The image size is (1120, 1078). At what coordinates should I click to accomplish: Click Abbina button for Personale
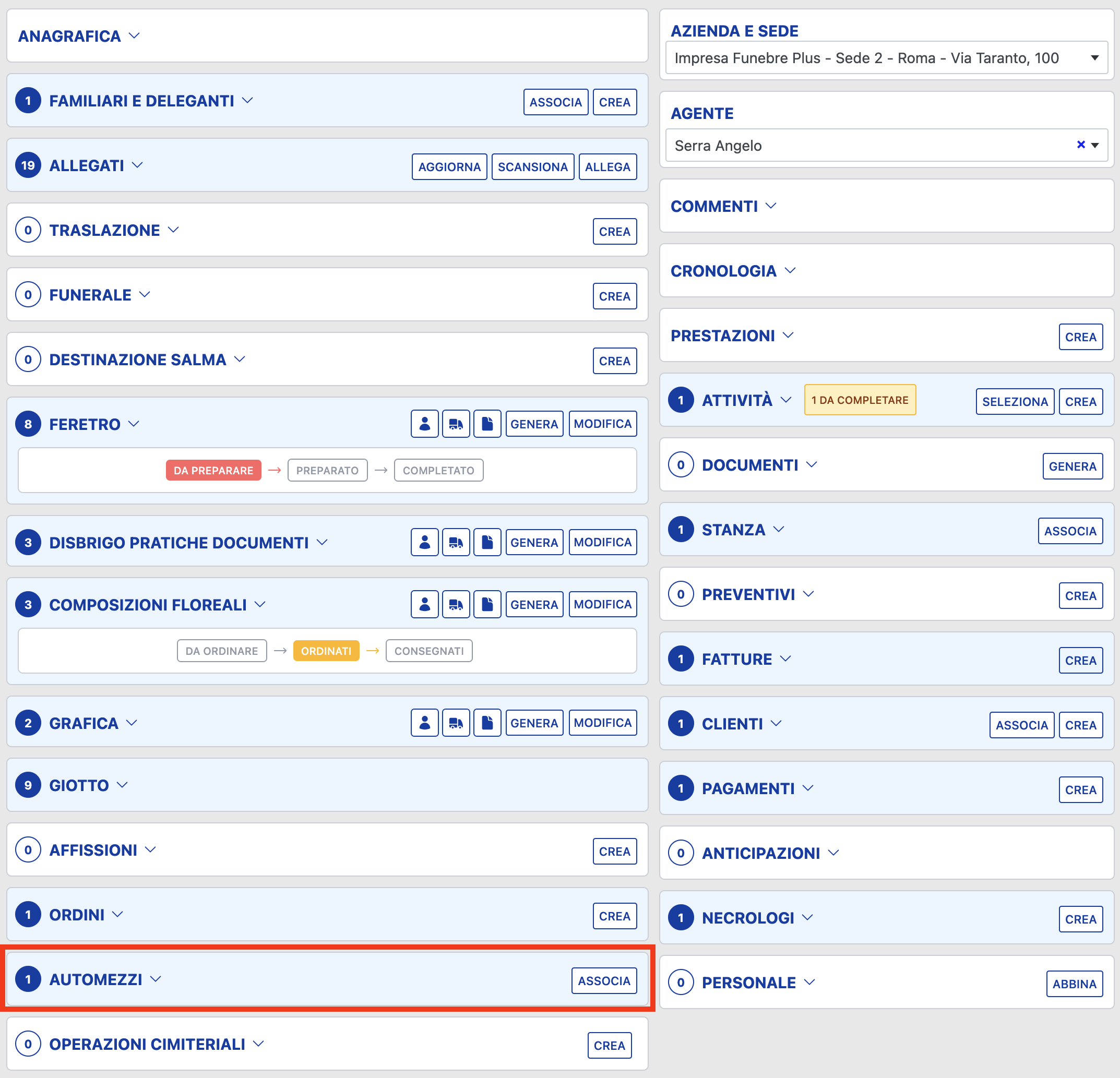point(1074,984)
